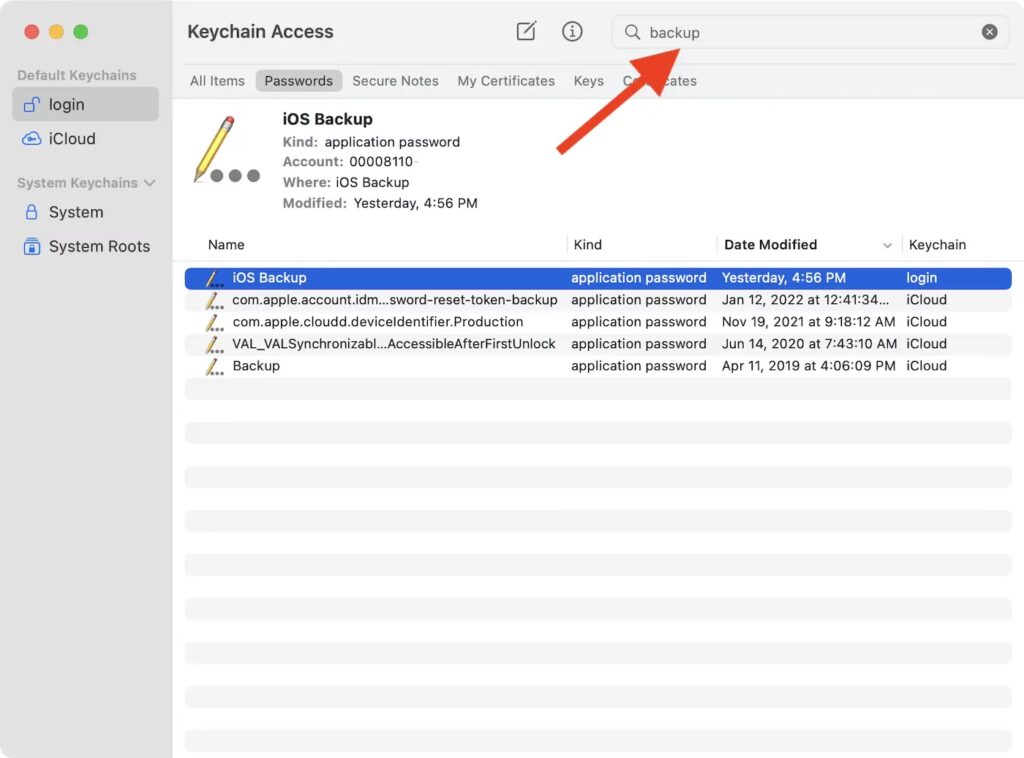Click inside the search field containing backup

pyautogui.click(x=800, y=32)
